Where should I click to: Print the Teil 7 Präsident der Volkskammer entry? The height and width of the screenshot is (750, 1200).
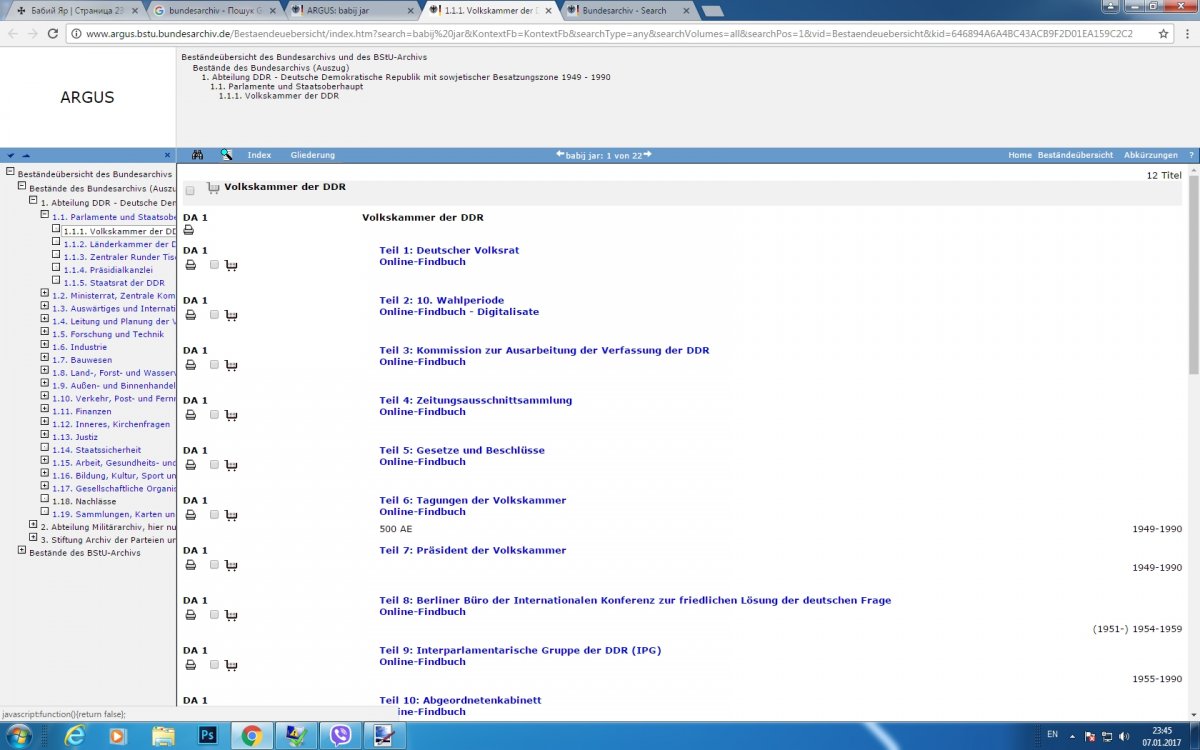point(190,565)
